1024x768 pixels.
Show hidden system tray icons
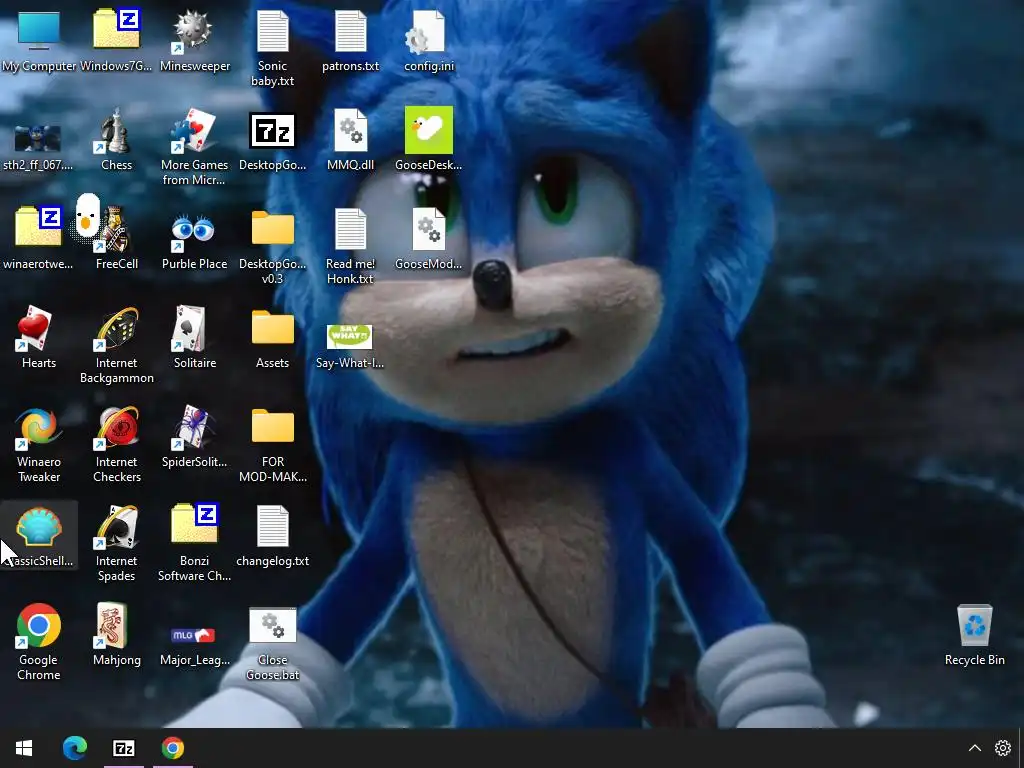974,748
